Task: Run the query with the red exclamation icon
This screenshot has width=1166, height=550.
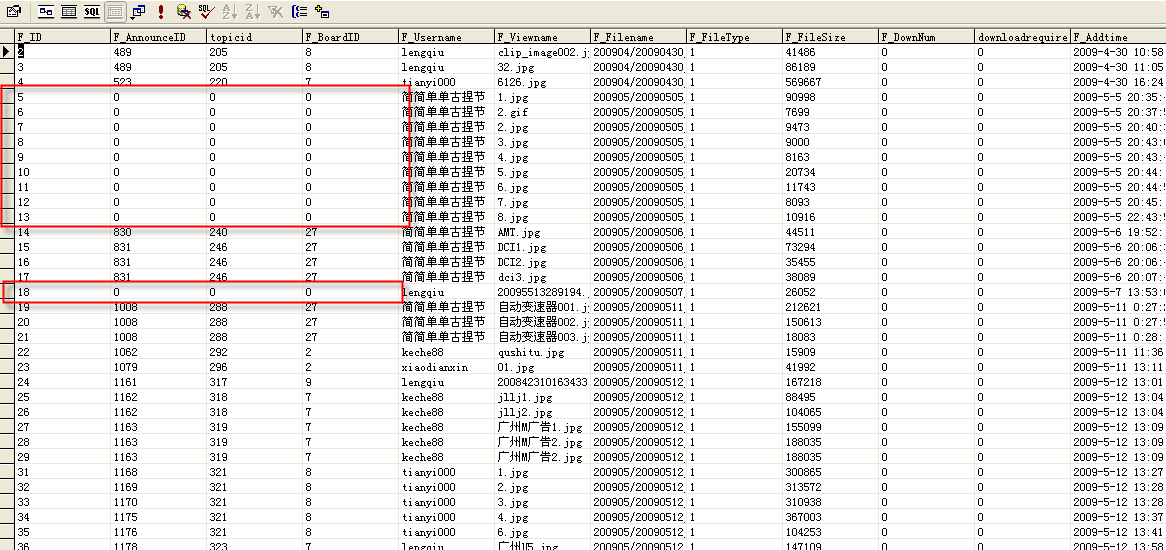Action: (161, 11)
